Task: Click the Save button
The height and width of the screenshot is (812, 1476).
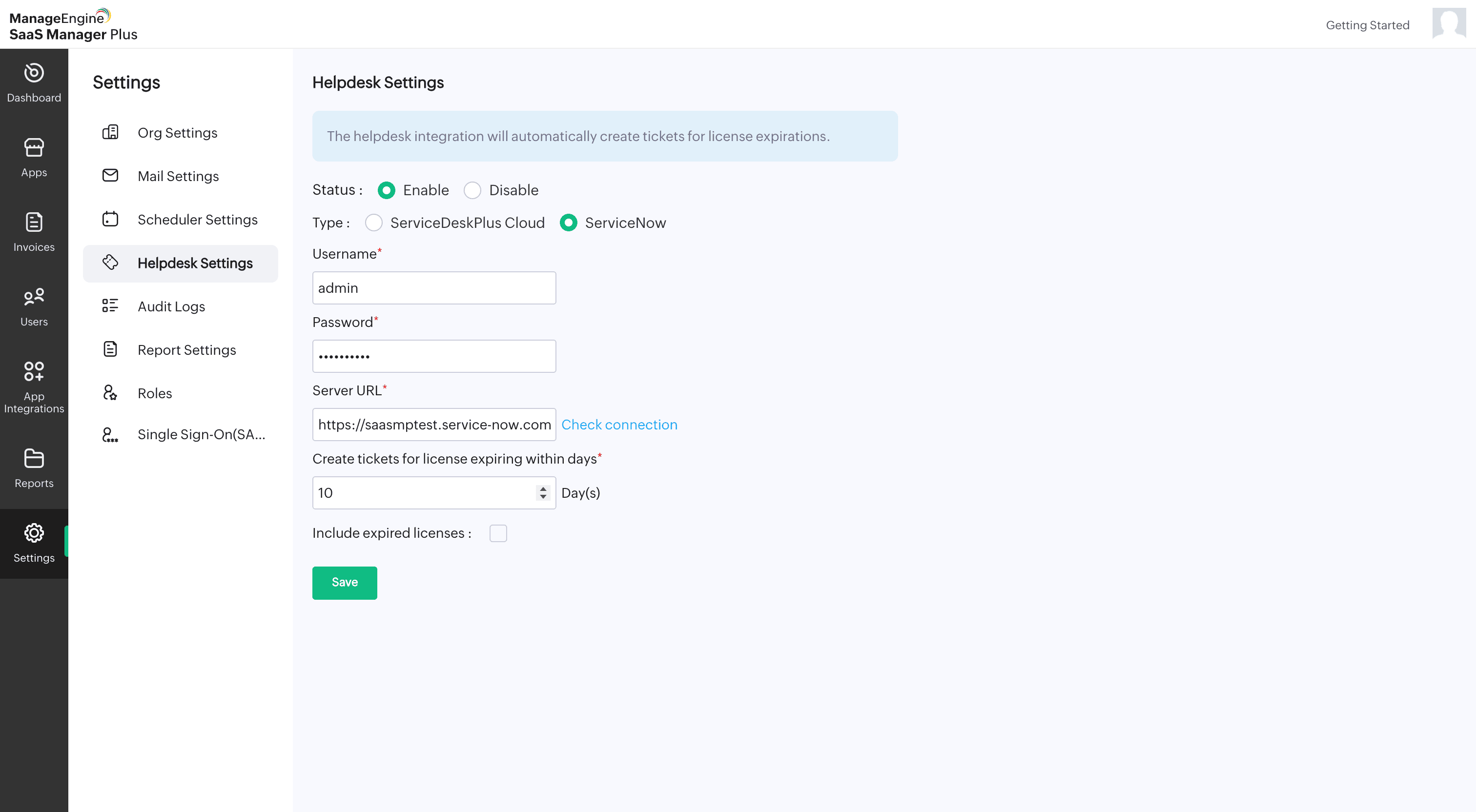Action: (x=345, y=583)
